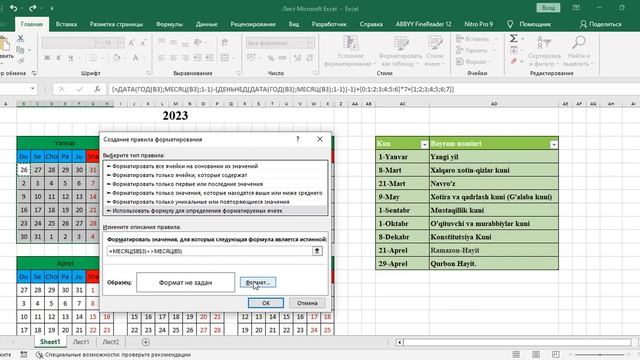Click the dialog help question mark
640x360 pixels.
(x=298, y=139)
